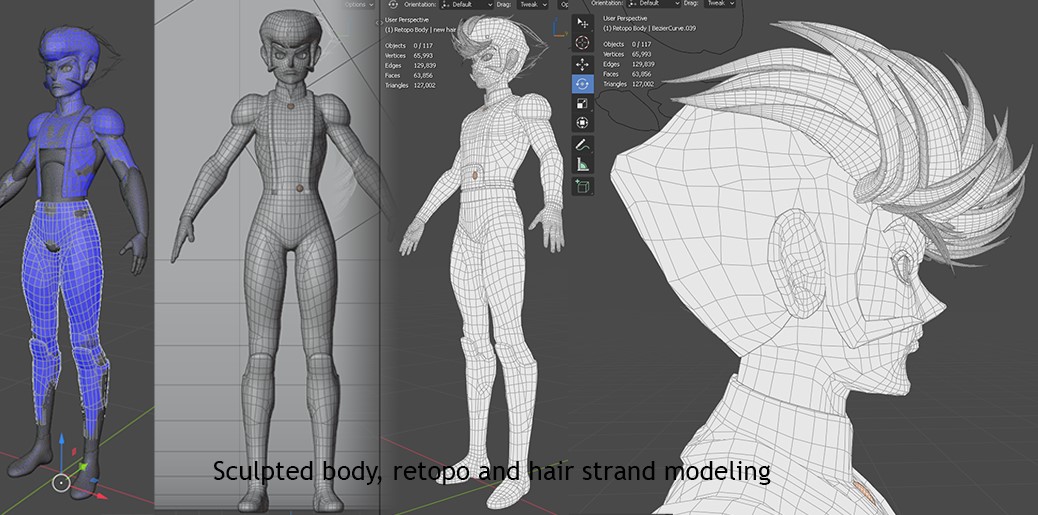The image size is (1038, 515).
Task: Choose the Move tool
Action: tap(582, 64)
